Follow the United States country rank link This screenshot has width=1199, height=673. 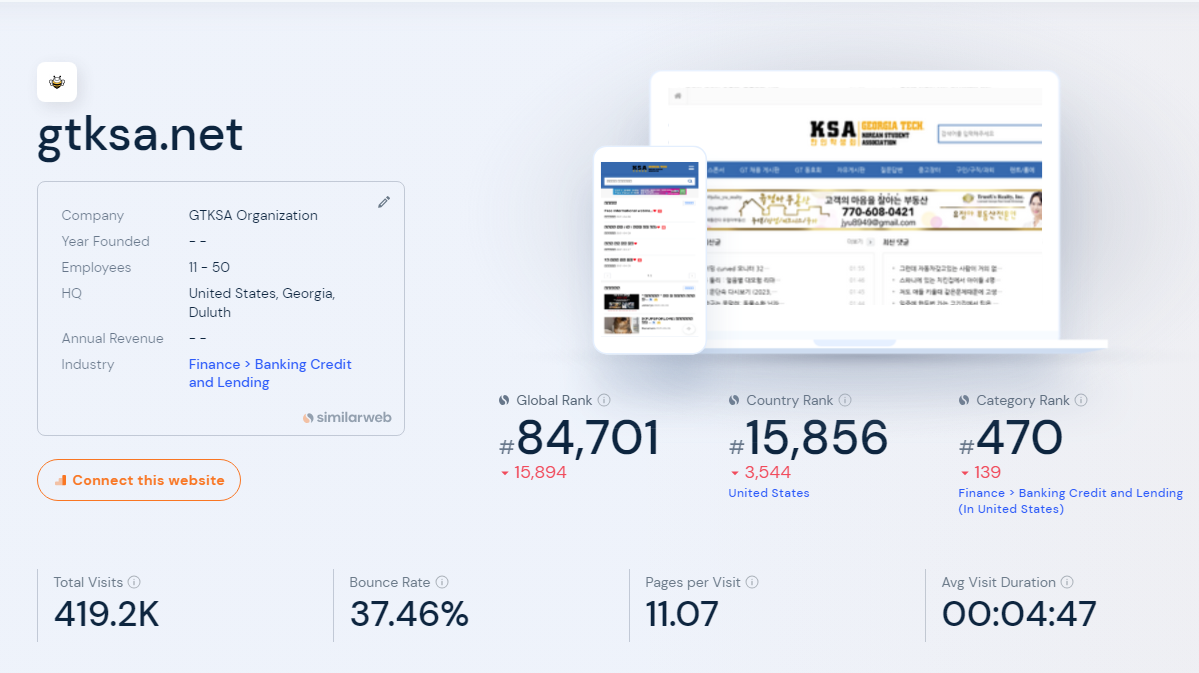coord(768,493)
